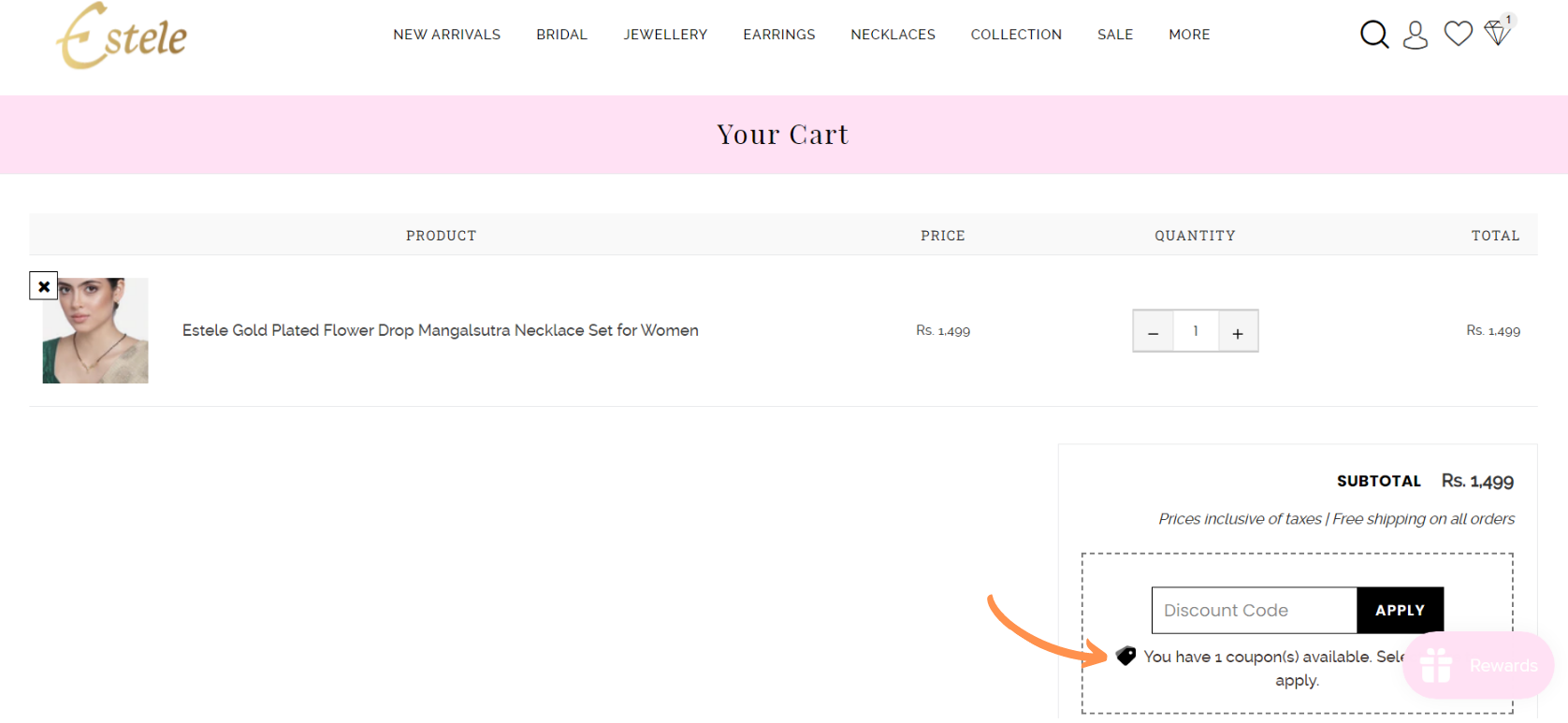Click the quantity value field
Viewport: 1568px width, 723px height.
(1196, 331)
